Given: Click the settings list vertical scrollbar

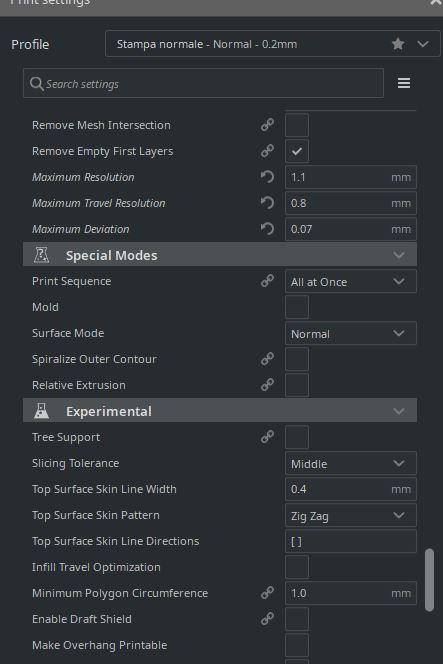Looking at the screenshot, I should click(x=429, y=580).
